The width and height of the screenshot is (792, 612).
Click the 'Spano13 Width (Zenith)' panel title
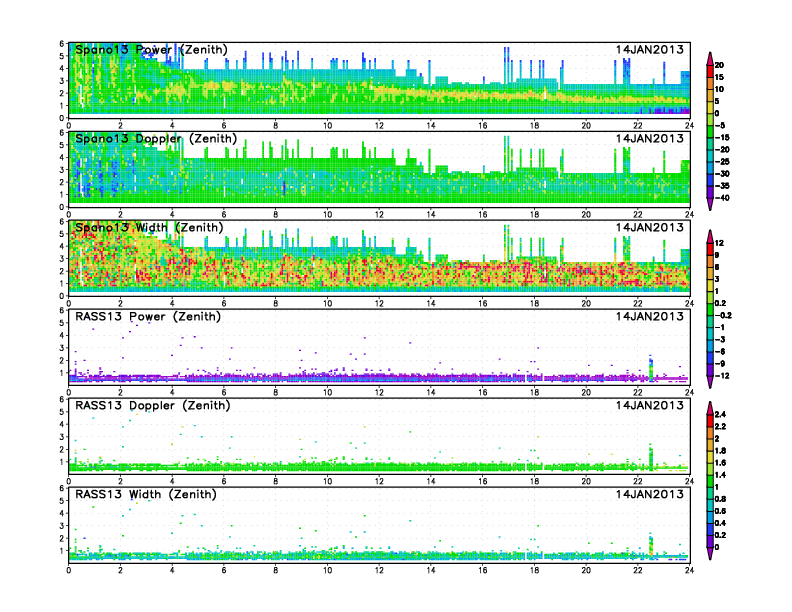[x=149, y=228]
